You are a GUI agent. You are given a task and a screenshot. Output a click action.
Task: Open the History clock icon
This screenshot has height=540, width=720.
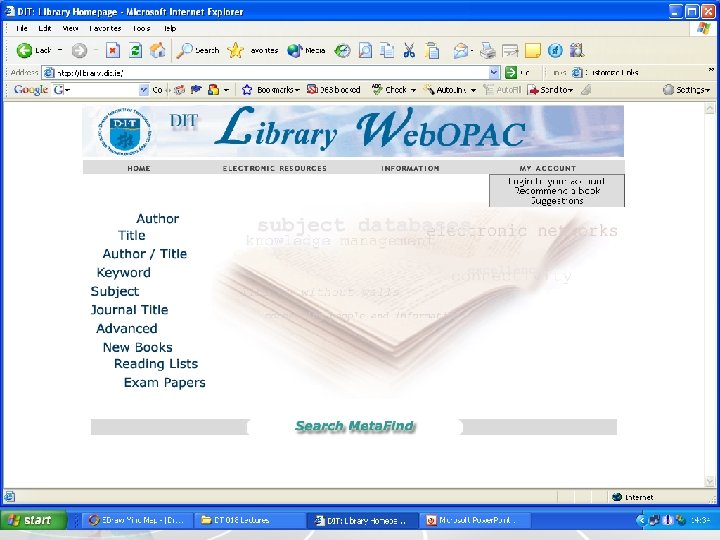pos(342,51)
